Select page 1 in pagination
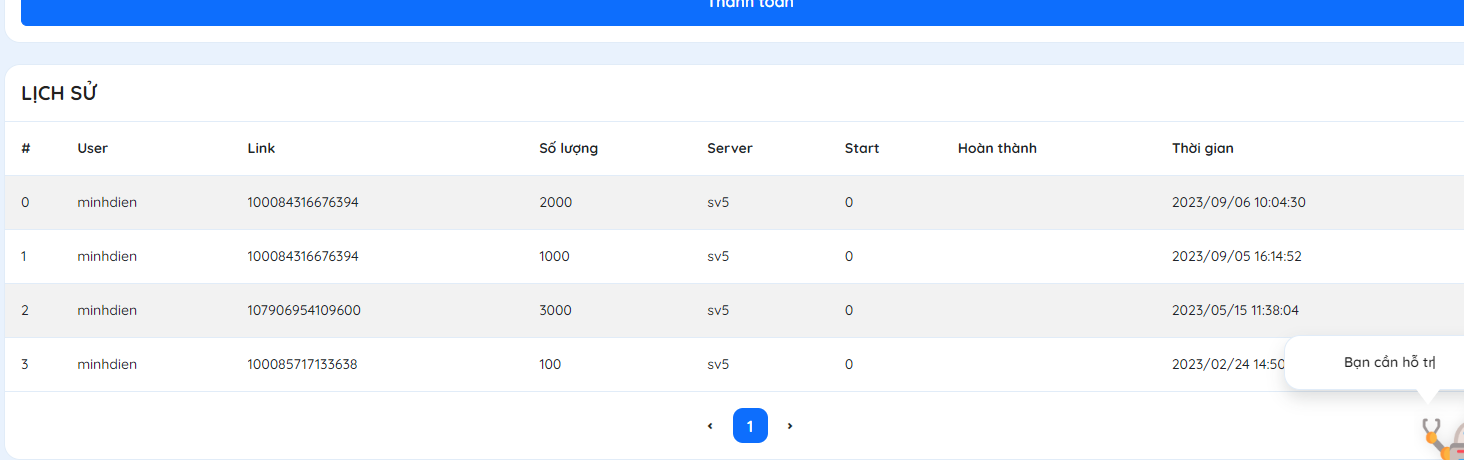Viewport: 1464px width, 460px height. [750, 426]
